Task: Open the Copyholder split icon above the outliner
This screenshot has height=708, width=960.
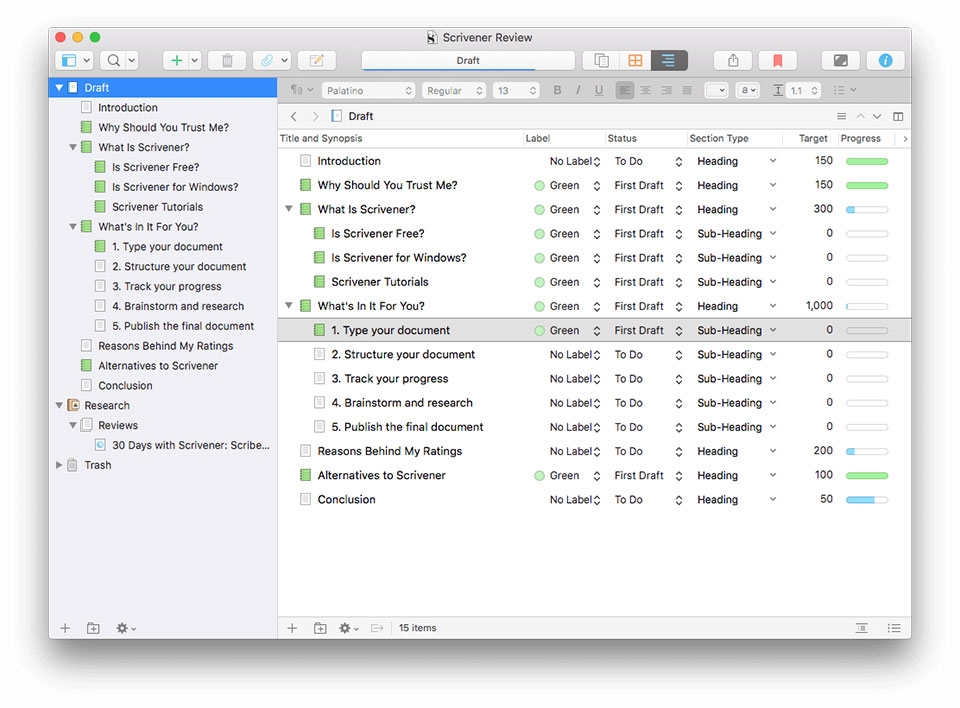Action: pyautogui.click(x=899, y=116)
